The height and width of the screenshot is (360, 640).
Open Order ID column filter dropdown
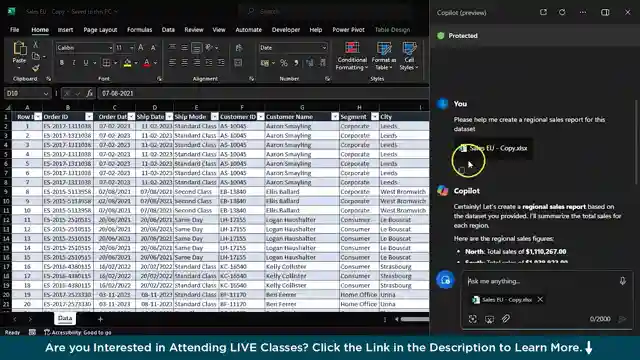89,117
